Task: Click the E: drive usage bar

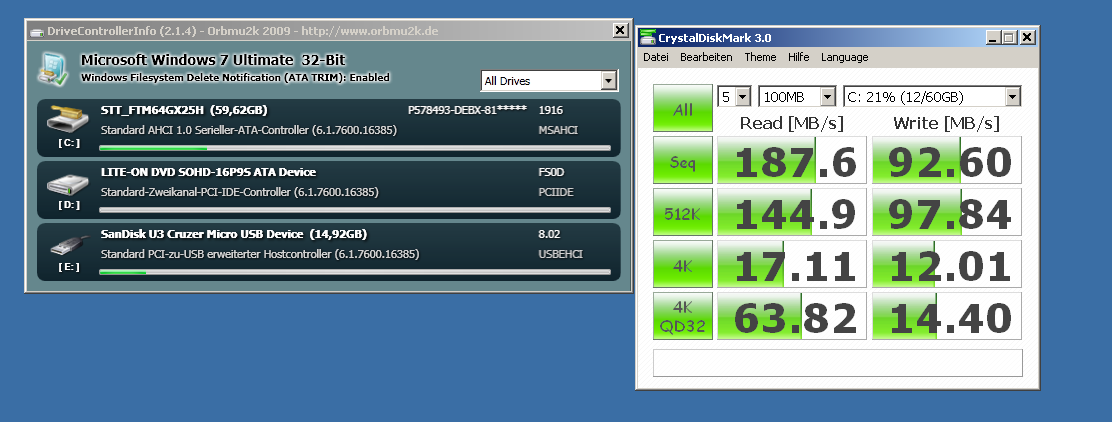Action: 355,272
